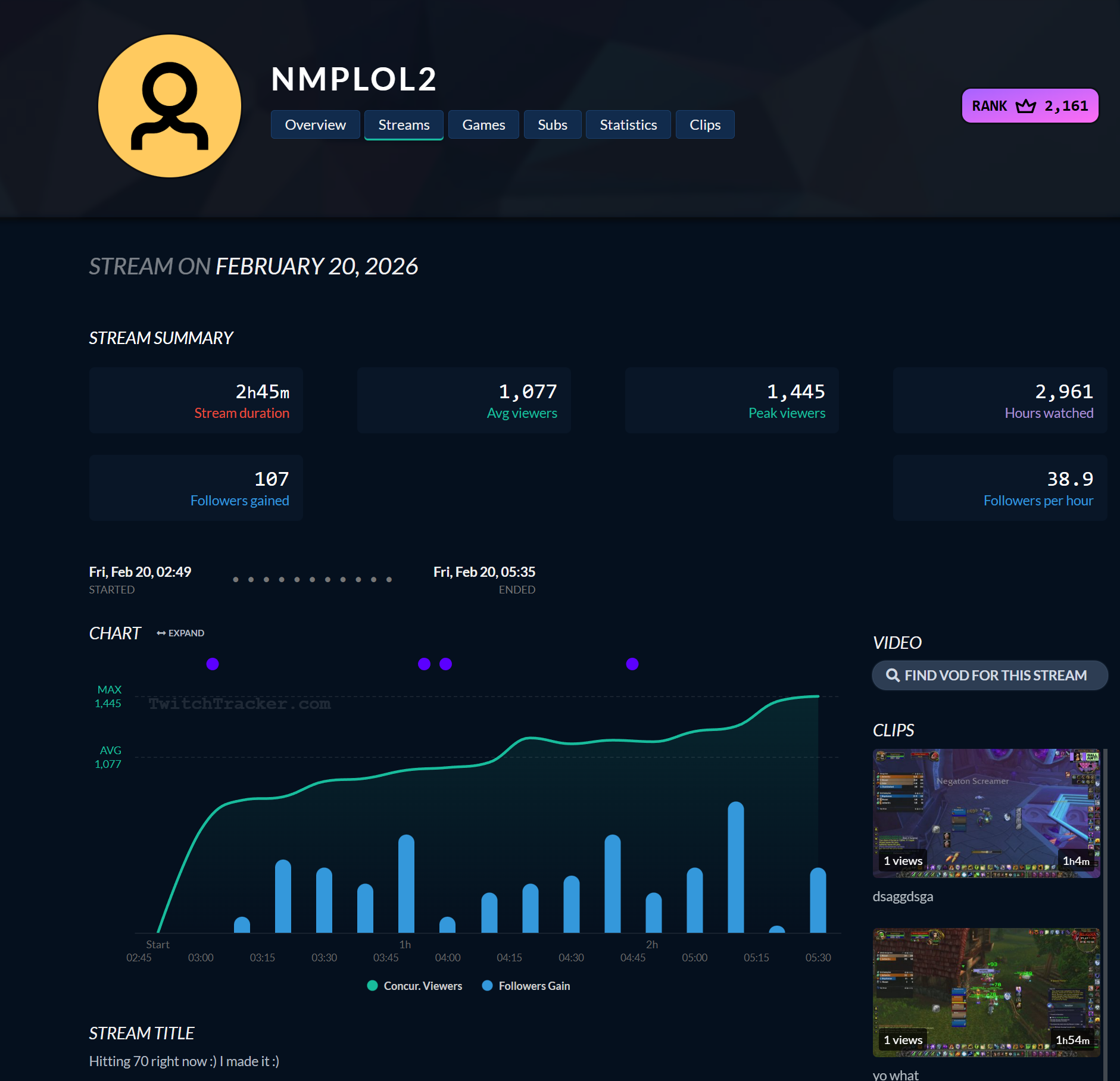Click FIND VOD FOR THIS STREAM

[990, 675]
